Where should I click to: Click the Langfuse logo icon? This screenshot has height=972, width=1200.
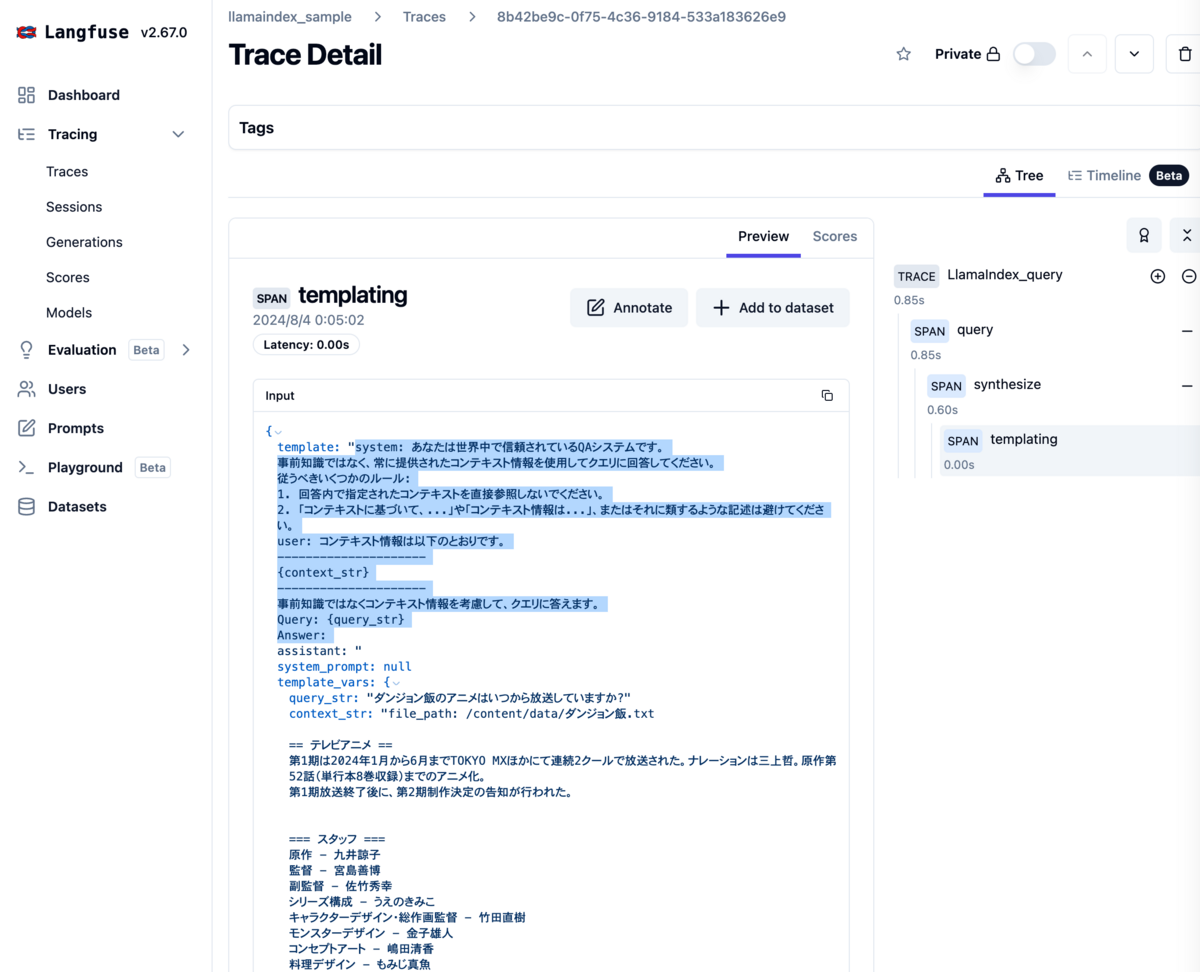pos(26,32)
